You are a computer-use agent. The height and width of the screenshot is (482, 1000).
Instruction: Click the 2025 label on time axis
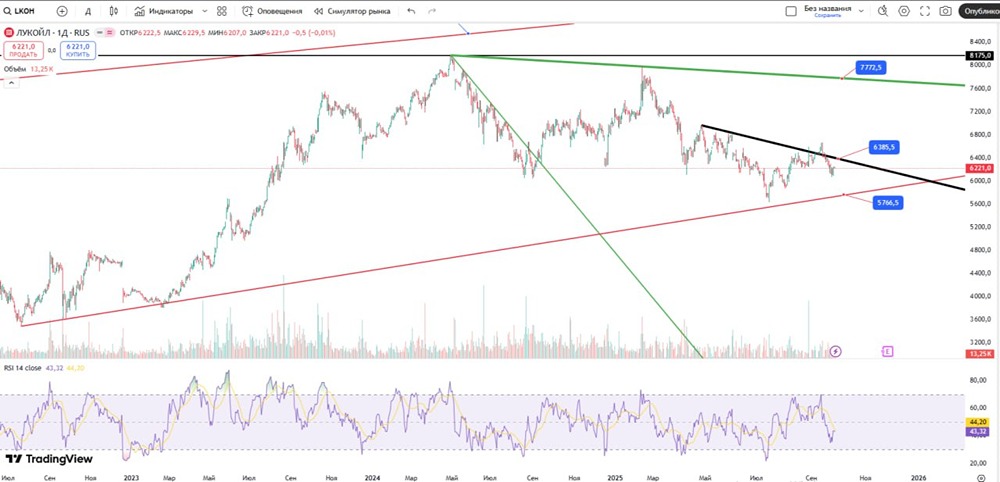[615, 476]
